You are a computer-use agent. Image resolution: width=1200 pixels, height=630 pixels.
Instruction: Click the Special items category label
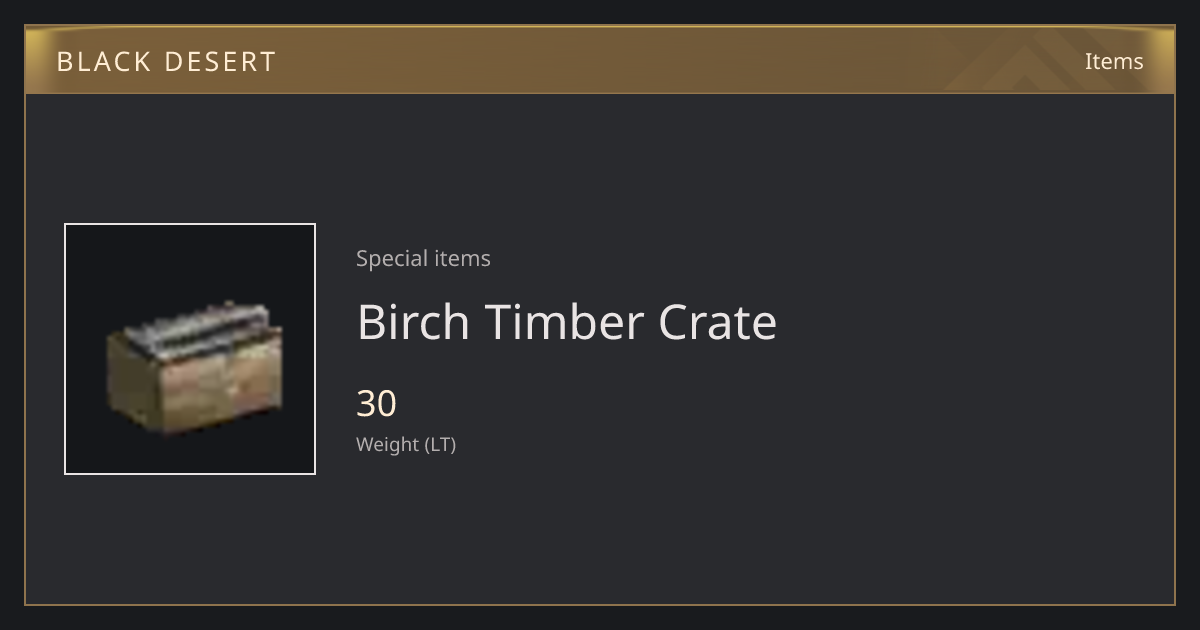click(423, 258)
